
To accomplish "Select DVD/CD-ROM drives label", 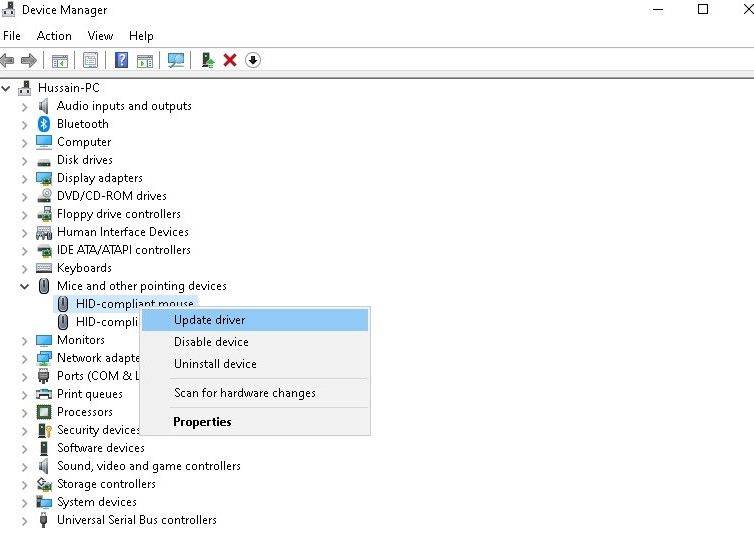I will pos(112,196).
